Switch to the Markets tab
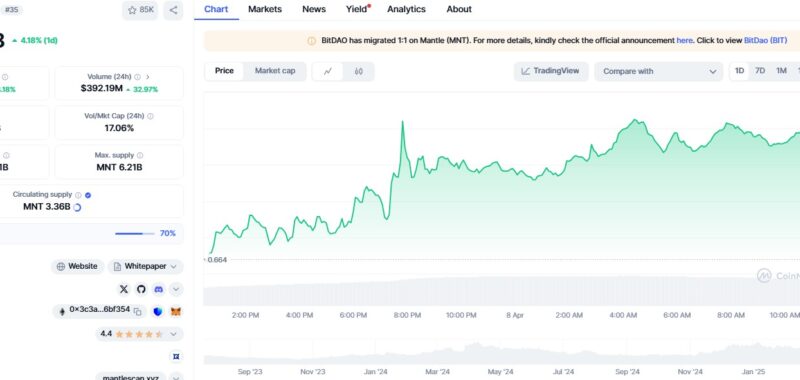The image size is (800, 380). point(265,9)
